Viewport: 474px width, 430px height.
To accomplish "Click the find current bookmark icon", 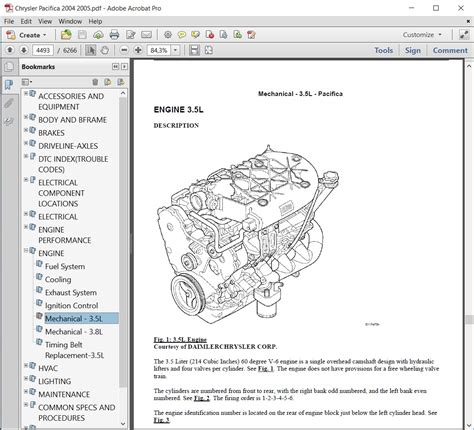I will pos(120,82).
